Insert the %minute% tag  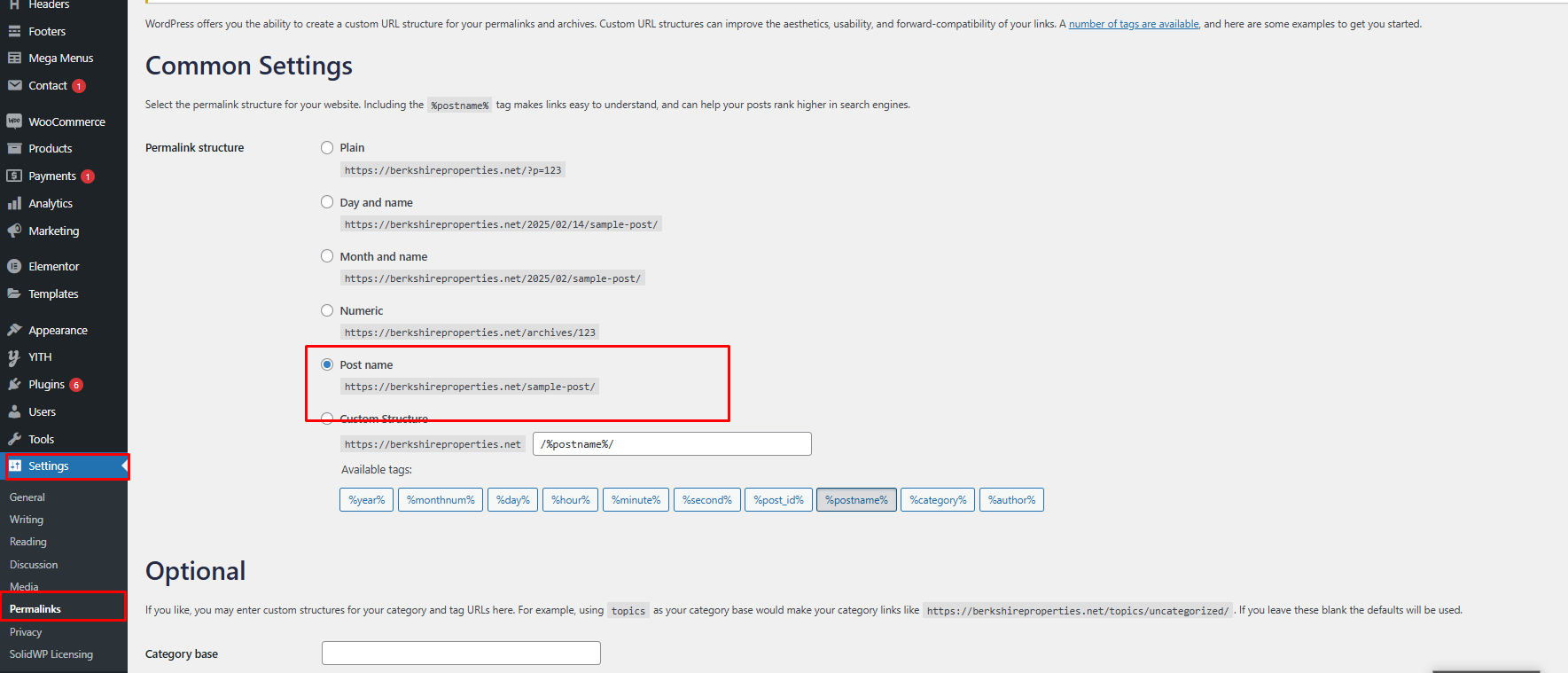click(x=636, y=500)
